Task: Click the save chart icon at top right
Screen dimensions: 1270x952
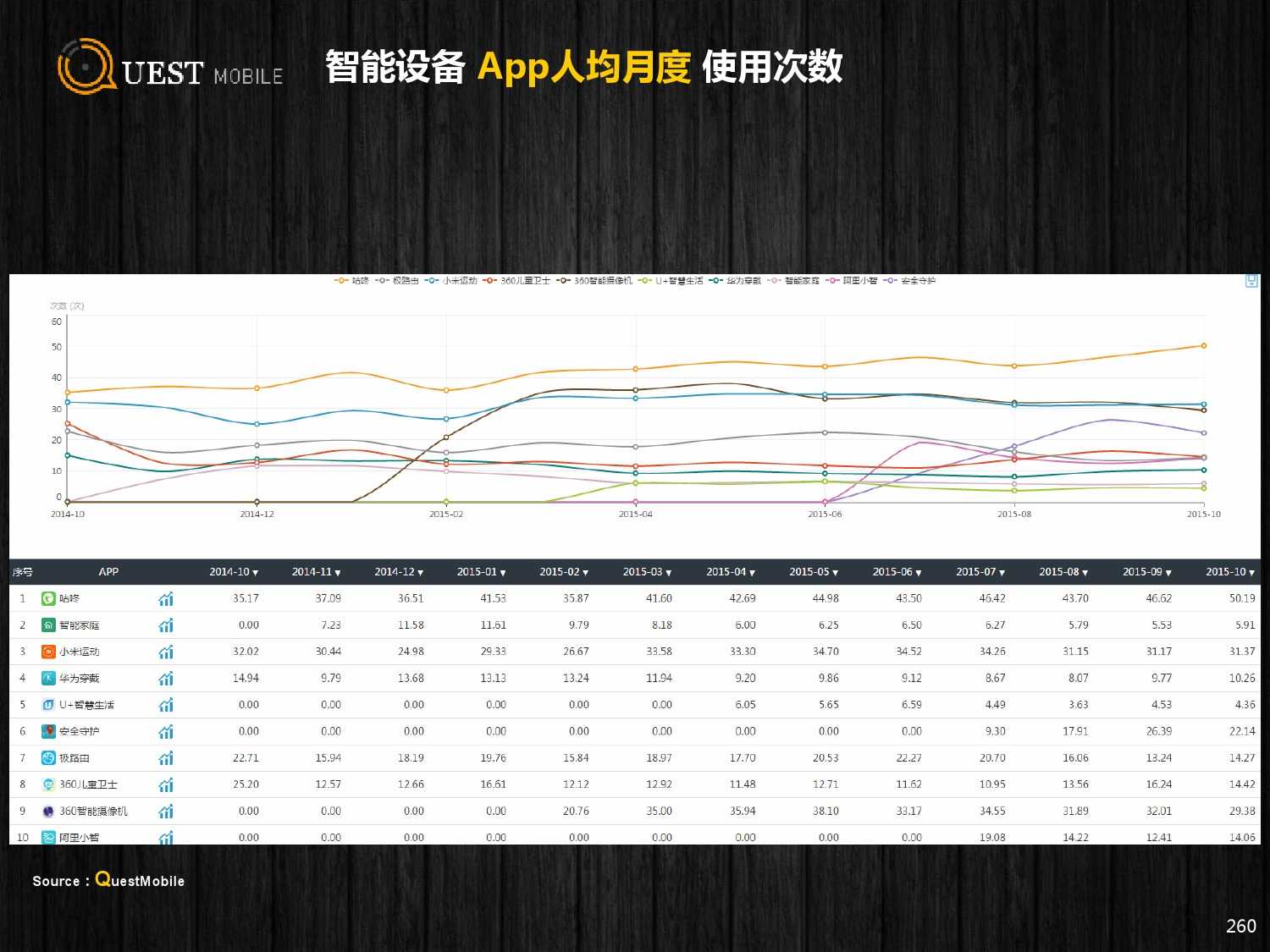Action: [x=1251, y=281]
